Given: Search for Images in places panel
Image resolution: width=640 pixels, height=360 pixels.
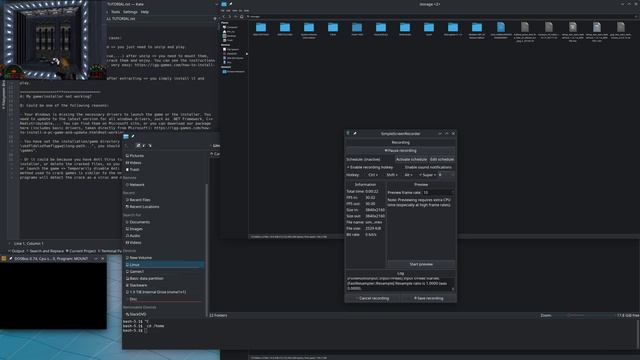Looking at the screenshot, I should tap(135, 229).
